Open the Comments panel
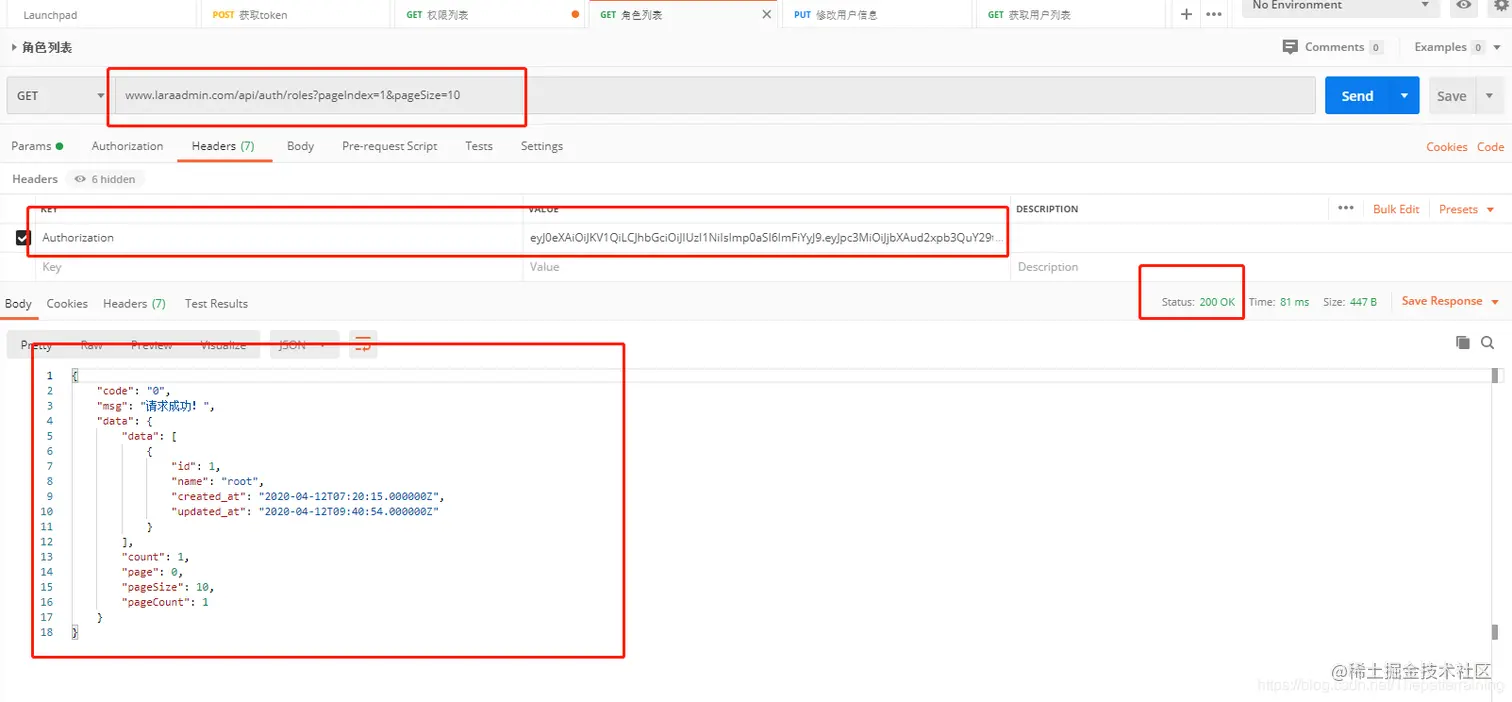This screenshot has width=1512, height=702. point(1333,47)
